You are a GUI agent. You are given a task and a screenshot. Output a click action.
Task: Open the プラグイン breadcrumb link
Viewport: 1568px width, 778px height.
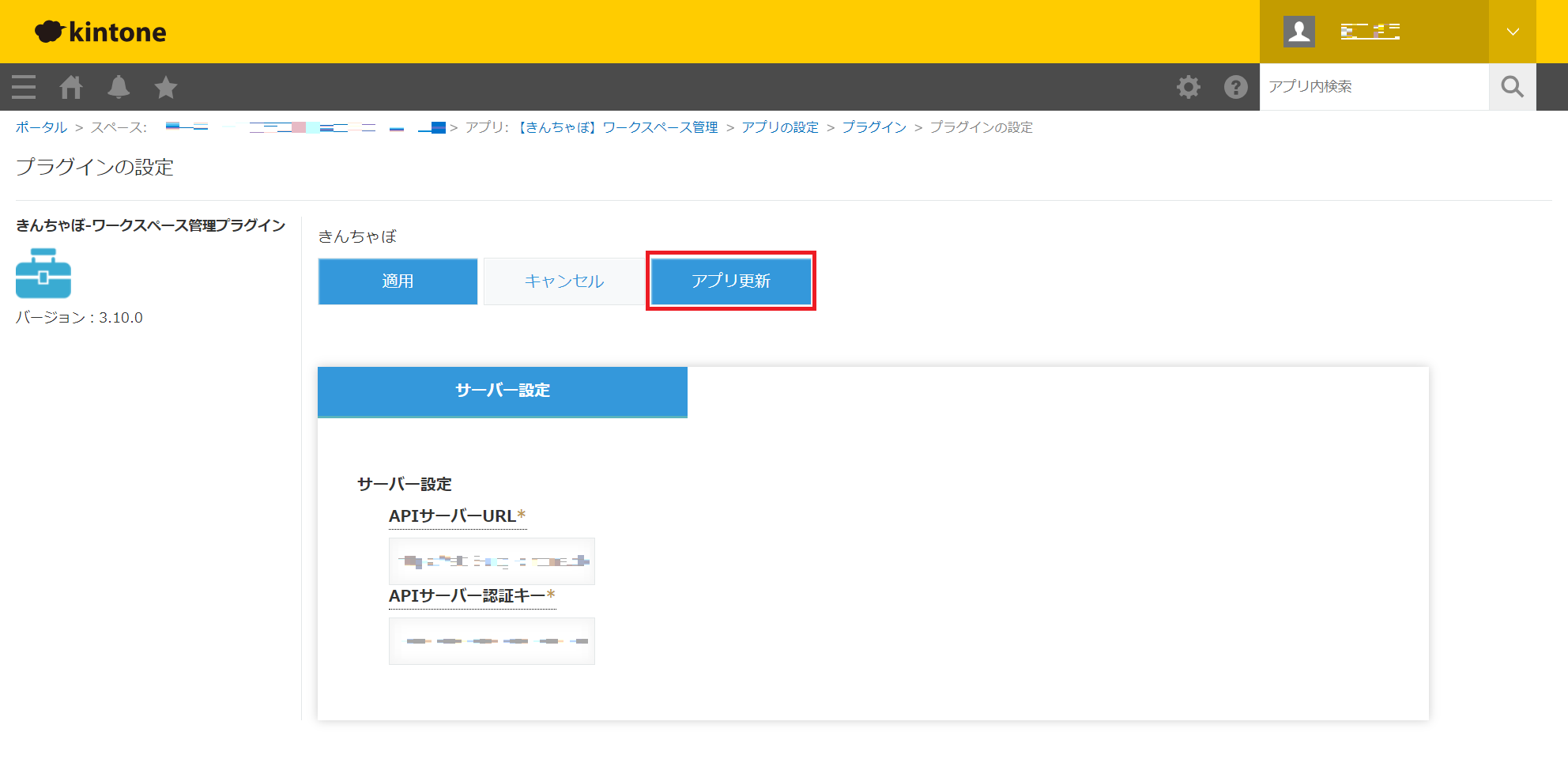pyautogui.click(x=873, y=127)
